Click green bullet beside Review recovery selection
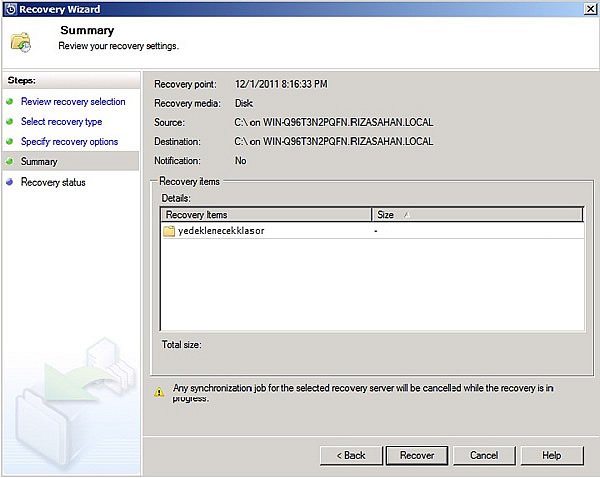600x478 pixels. point(10,102)
